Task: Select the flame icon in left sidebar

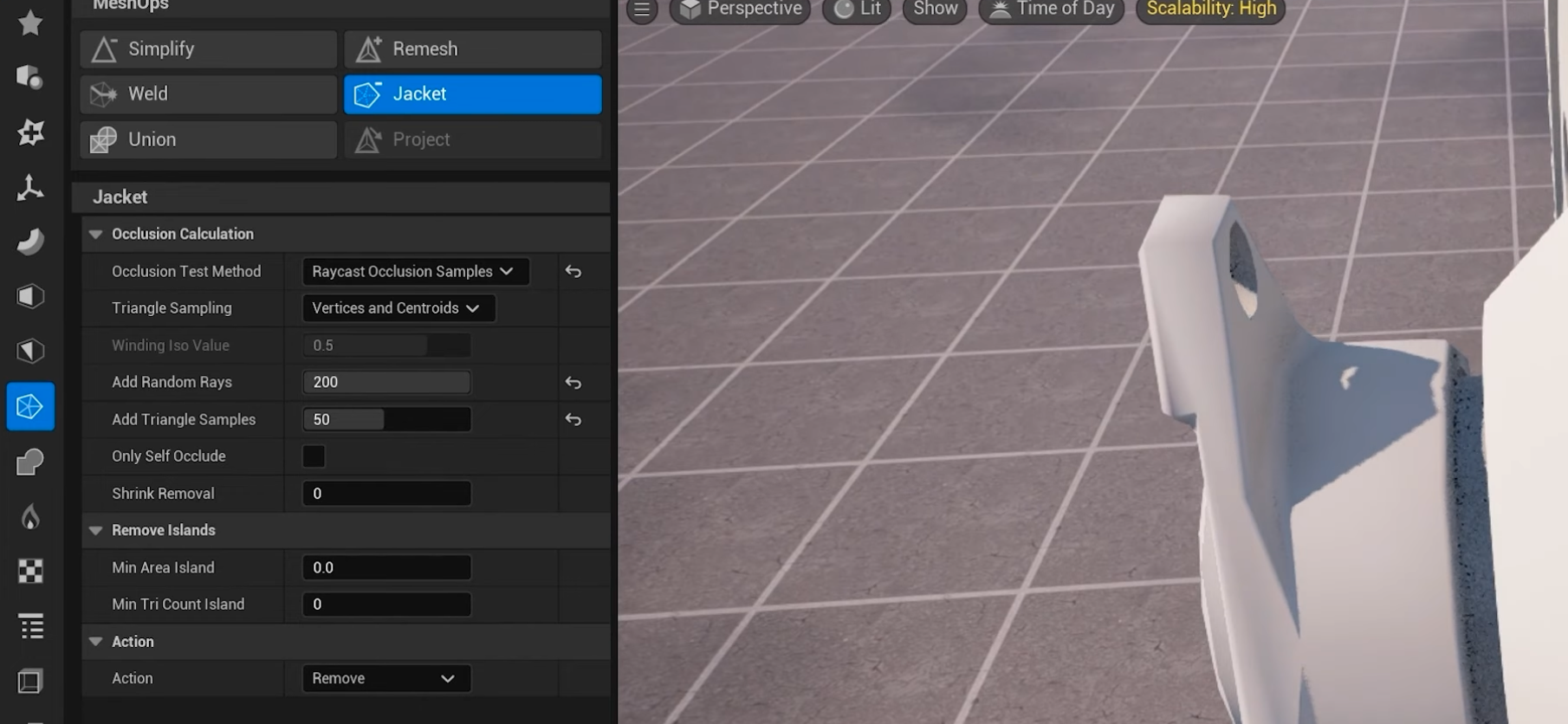Action: (30, 517)
